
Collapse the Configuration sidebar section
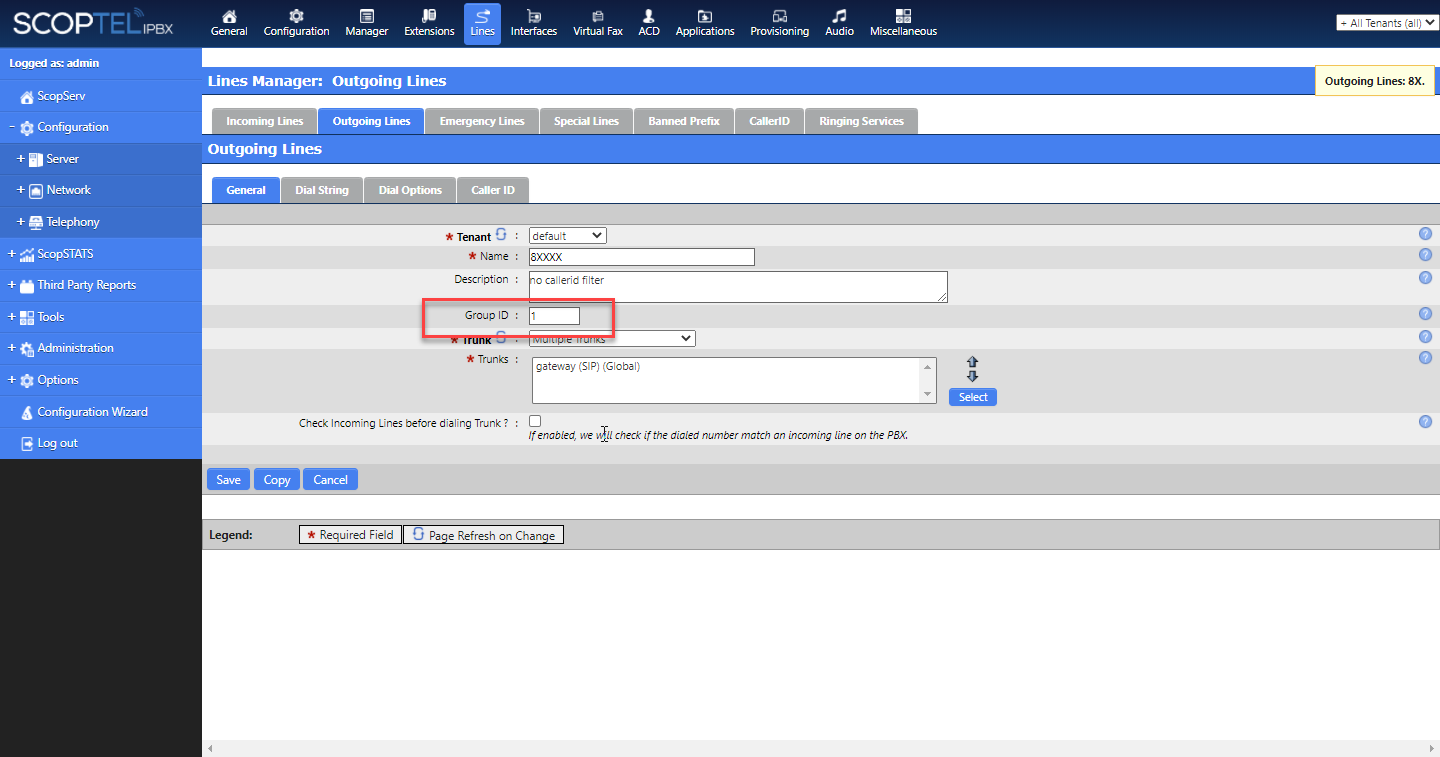click(x=12, y=127)
